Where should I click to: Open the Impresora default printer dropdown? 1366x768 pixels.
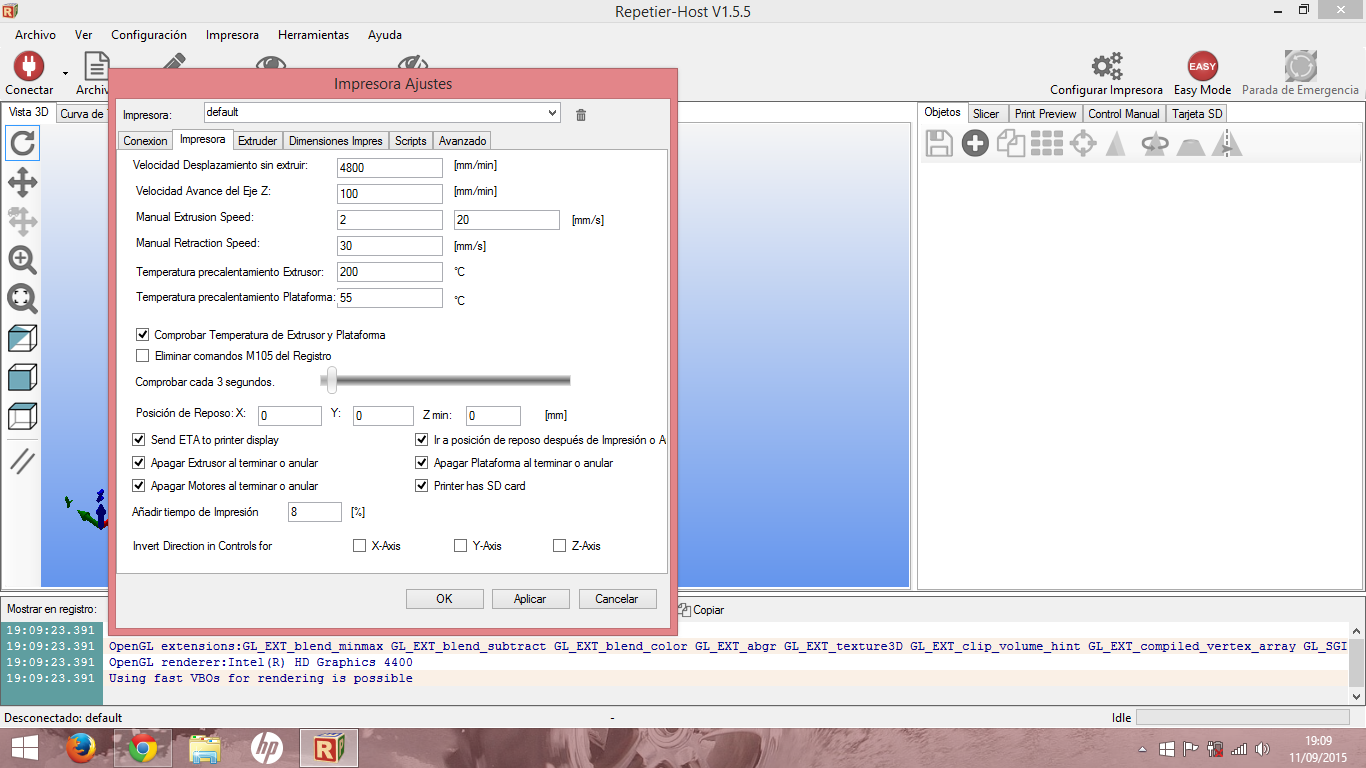point(382,113)
